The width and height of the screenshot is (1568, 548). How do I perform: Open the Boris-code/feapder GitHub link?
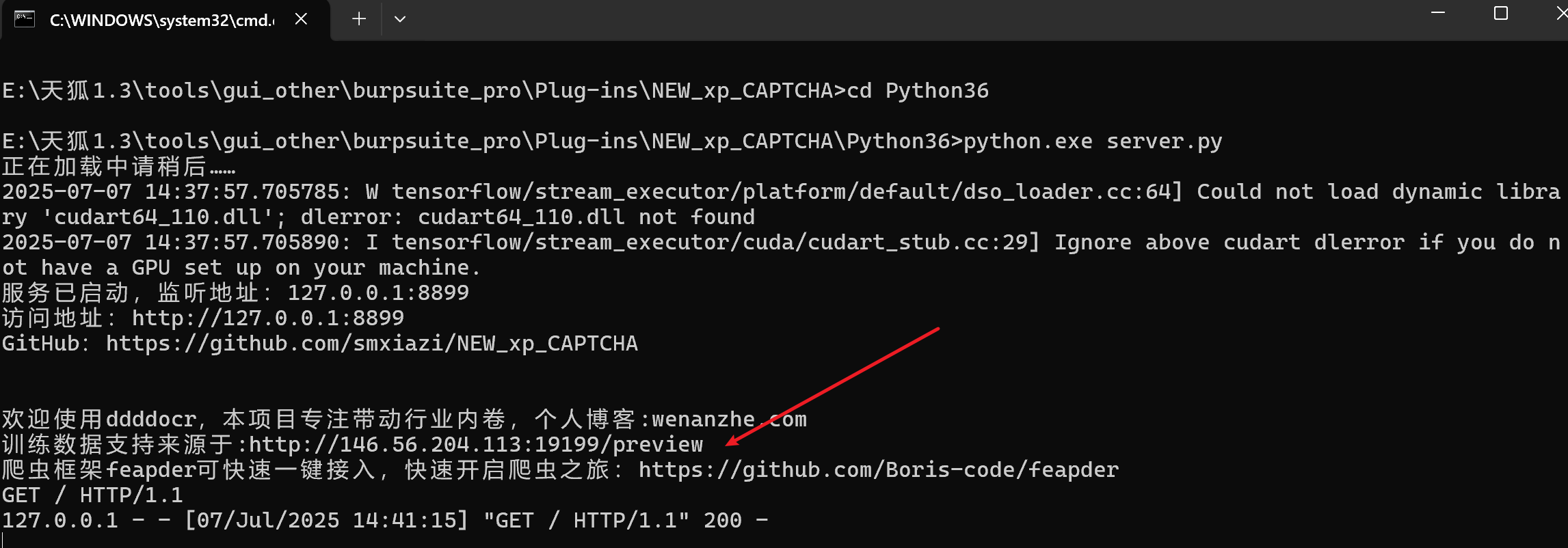click(x=878, y=470)
